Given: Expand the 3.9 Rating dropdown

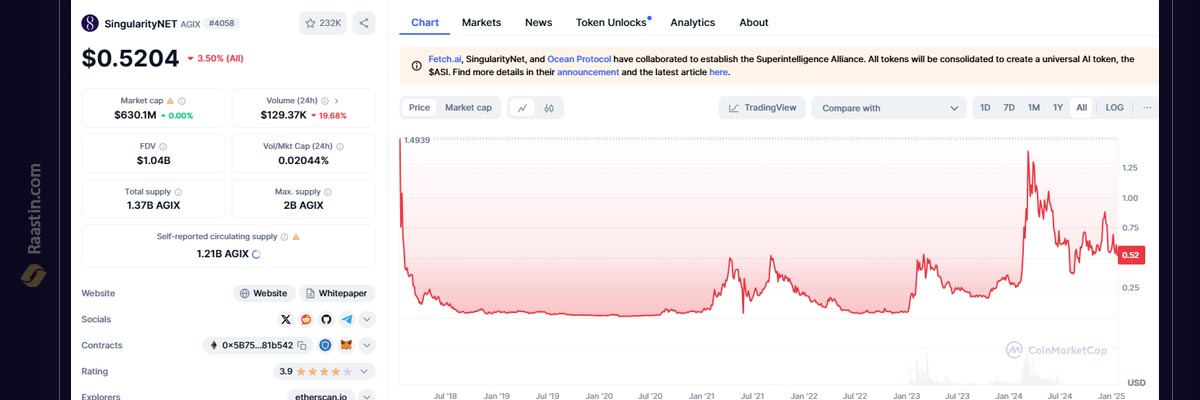Looking at the screenshot, I should (x=367, y=371).
